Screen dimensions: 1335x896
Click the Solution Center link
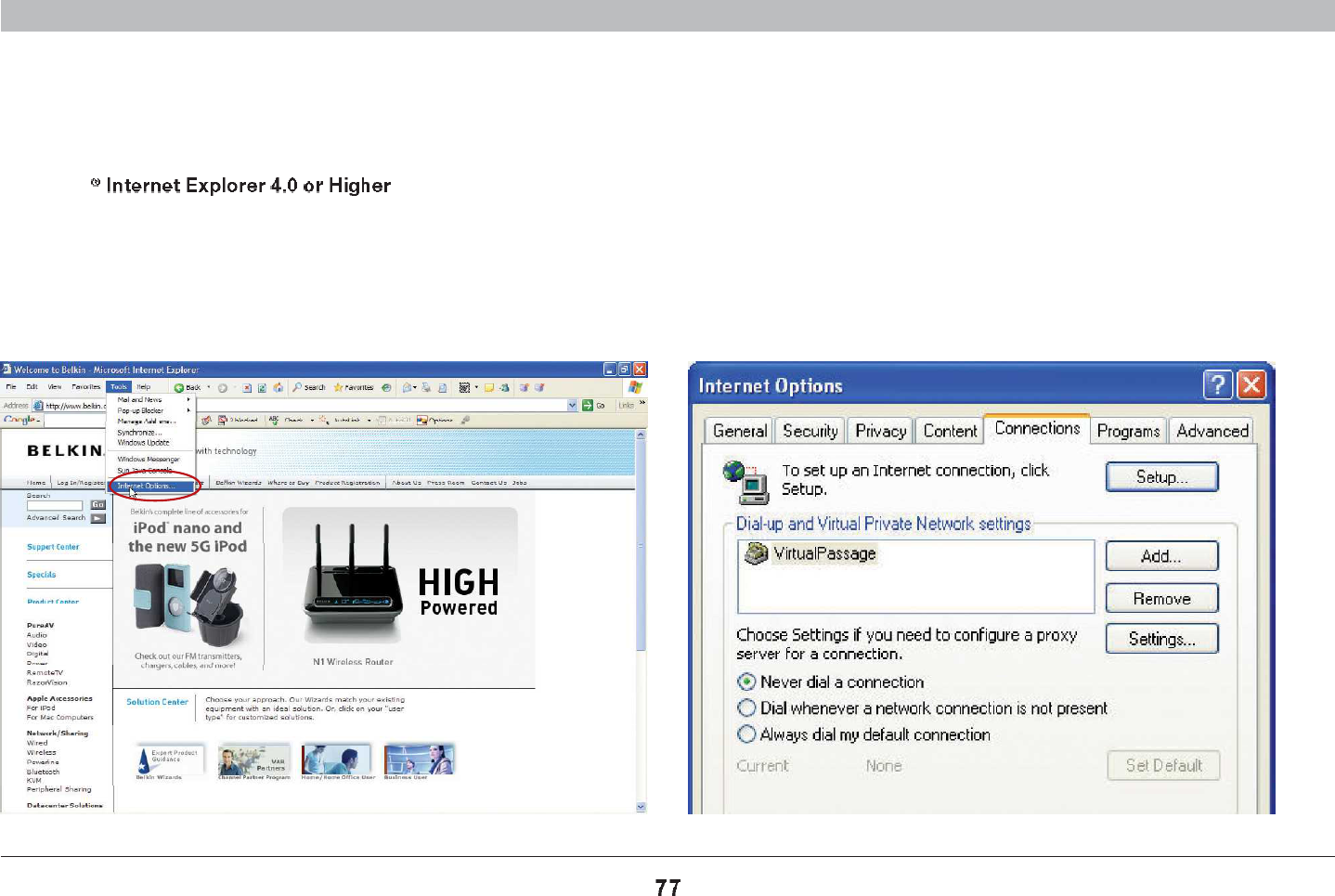tap(157, 702)
